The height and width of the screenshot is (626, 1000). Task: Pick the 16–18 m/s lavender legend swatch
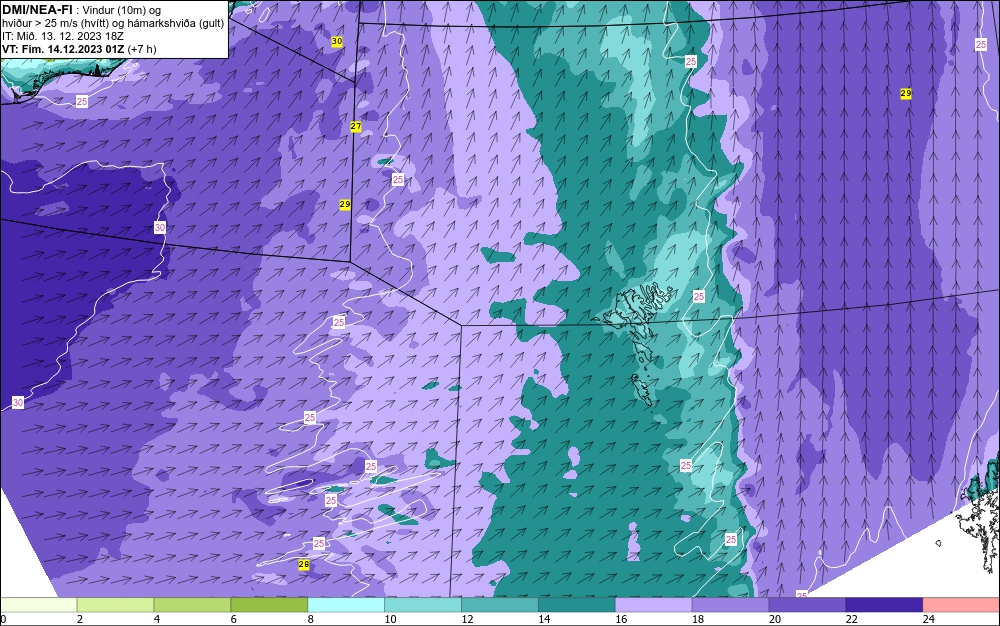point(653,604)
